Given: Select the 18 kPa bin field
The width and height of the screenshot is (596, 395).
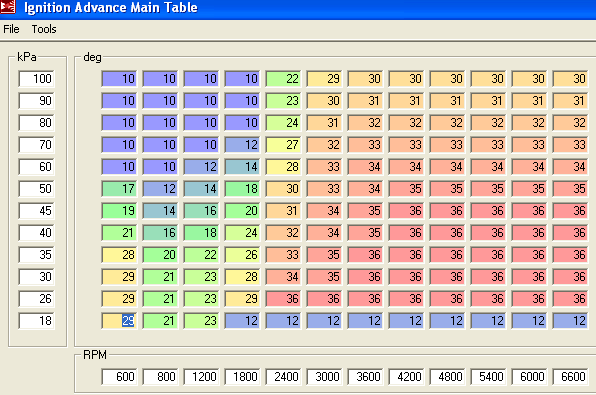Looking at the screenshot, I should [36, 321].
